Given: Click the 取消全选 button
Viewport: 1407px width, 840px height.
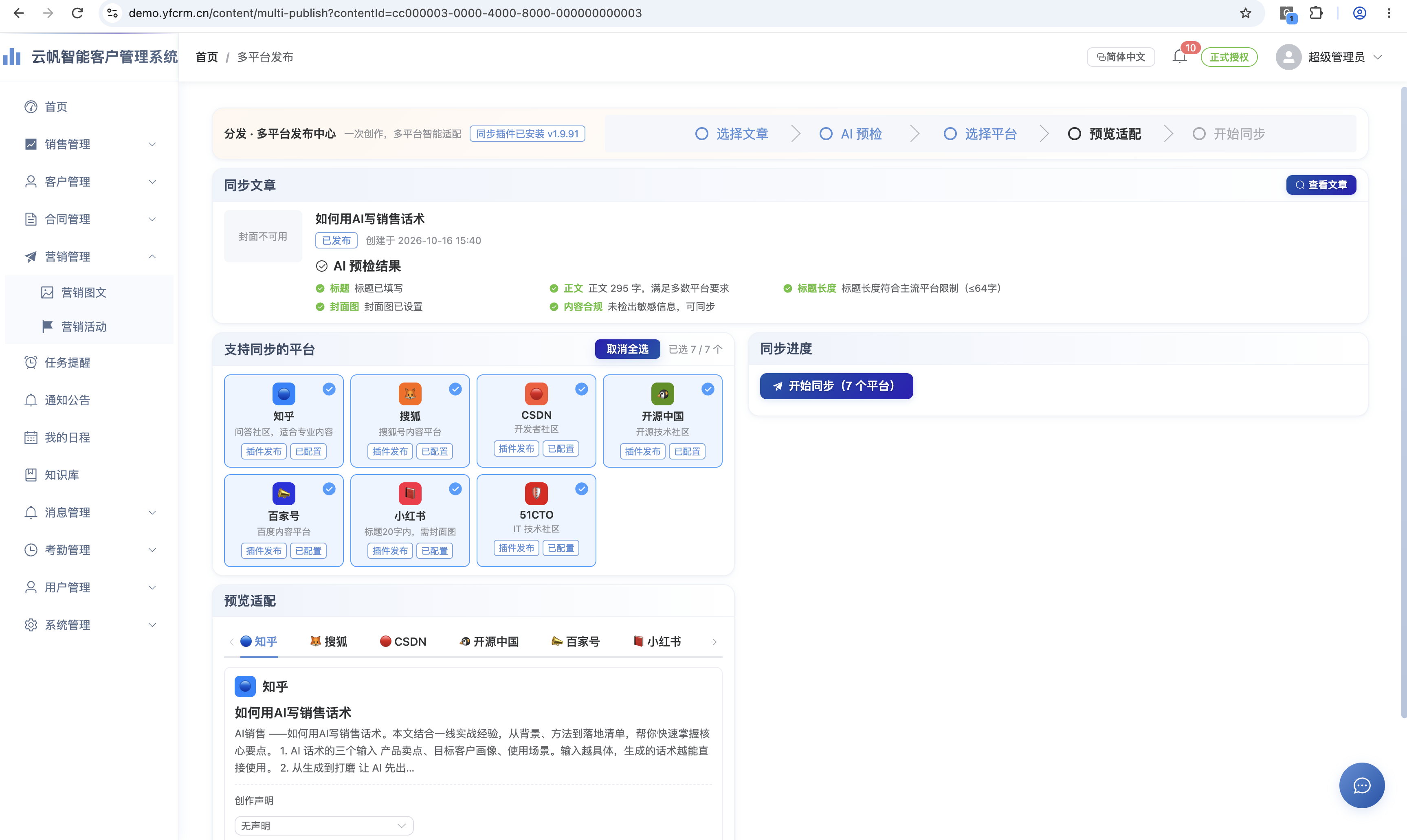Looking at the screenshot, I should pos(627,349).
